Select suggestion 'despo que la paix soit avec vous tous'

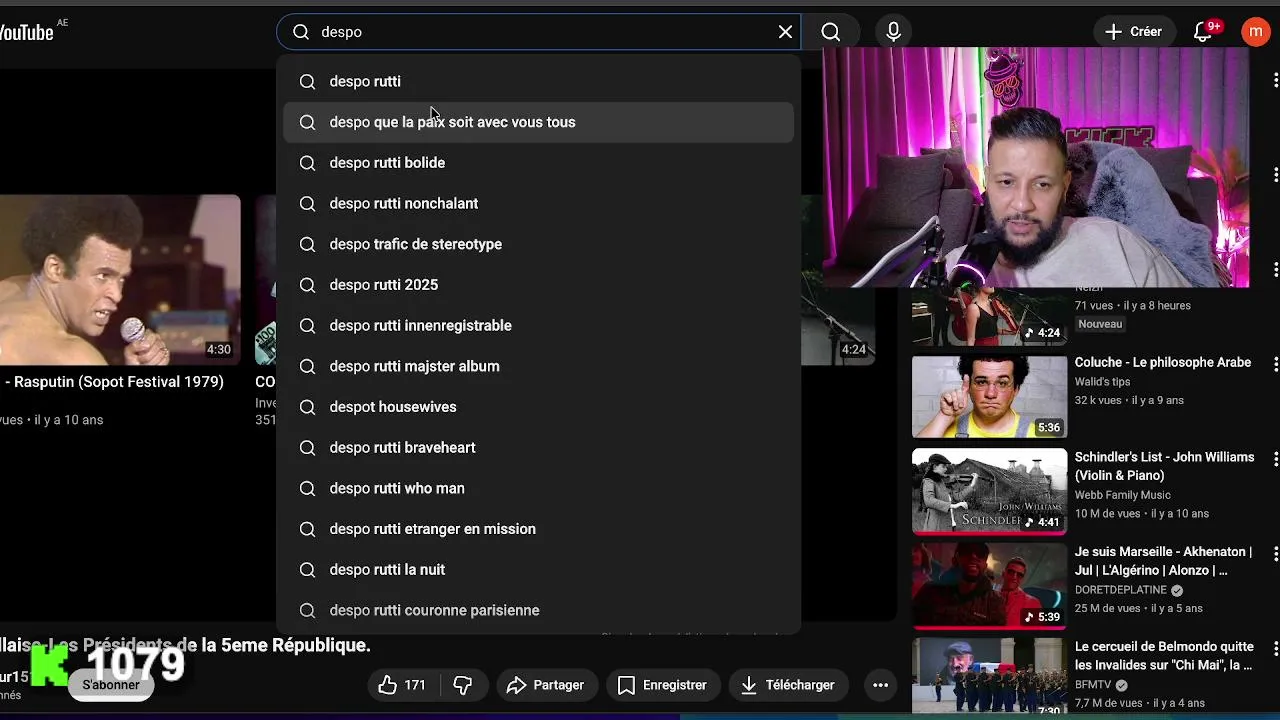[x=539, y=122]
